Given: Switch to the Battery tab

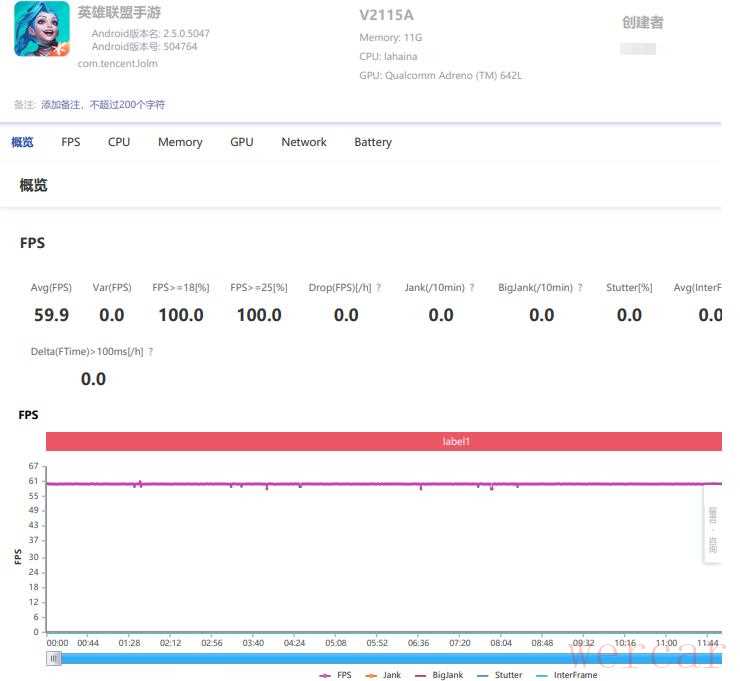Looking at the screenshot, I should click(x=373, y=142).
